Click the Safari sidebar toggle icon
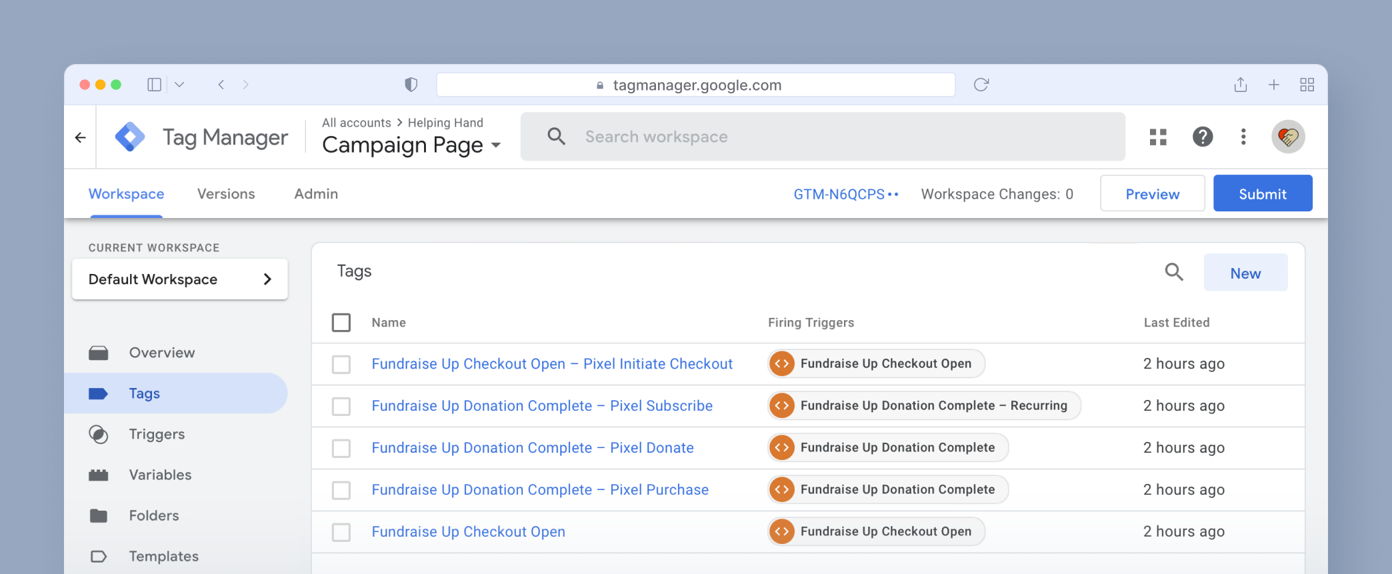The image size is (1392, 574). [x=154, y=85]
